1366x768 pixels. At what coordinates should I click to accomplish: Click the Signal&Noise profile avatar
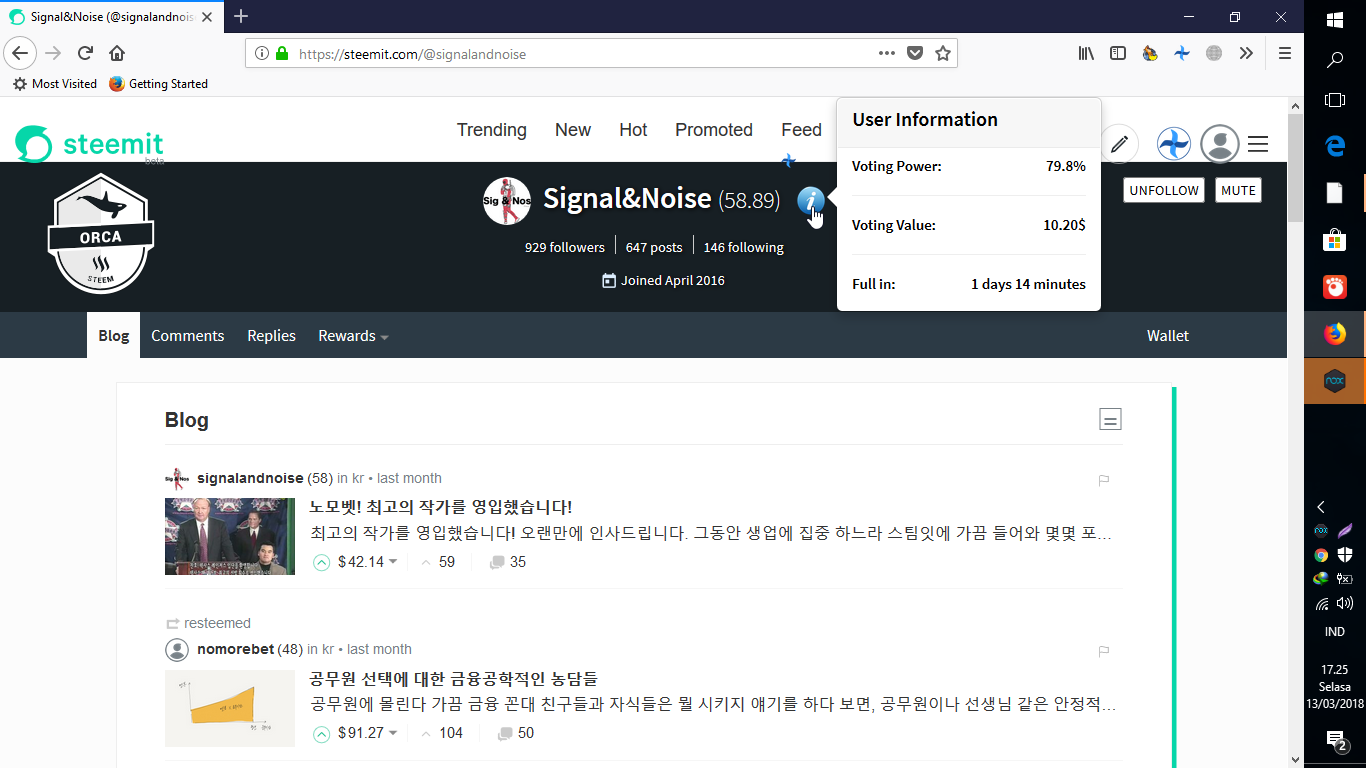(506, 201)
